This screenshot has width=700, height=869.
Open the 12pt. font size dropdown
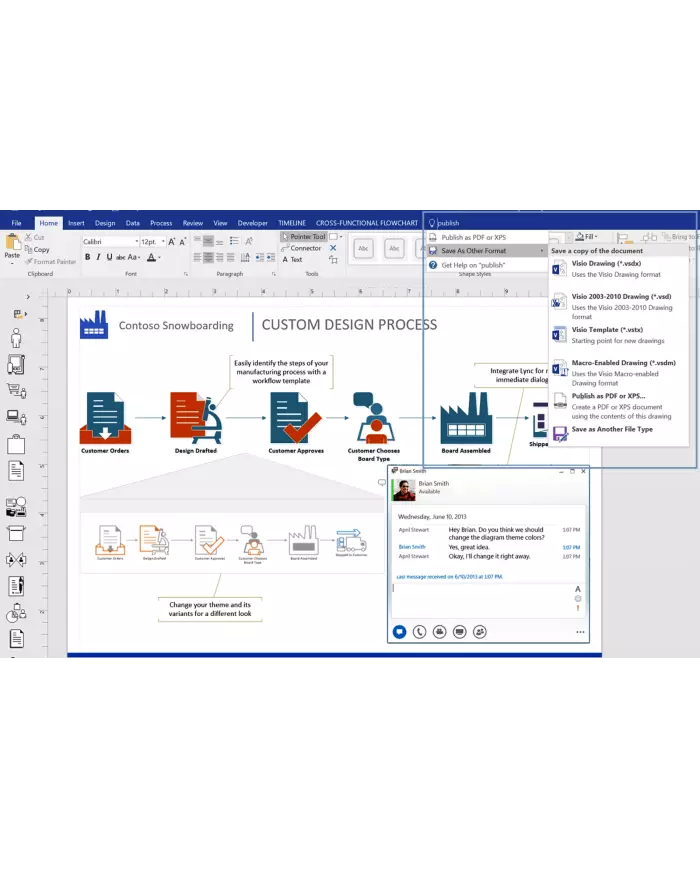pos(163,242)
